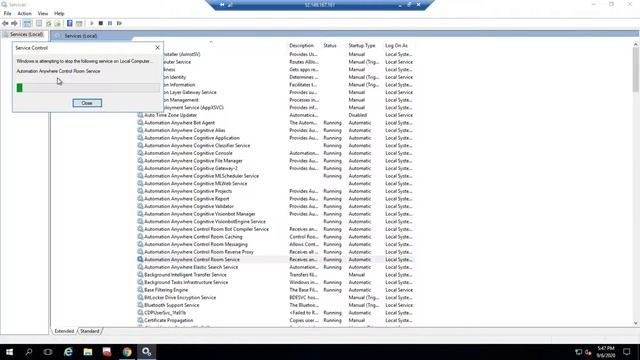Select BitLocker Drive Encryption Service
Viewport: 640px width, 360px height.
(180, 298)
